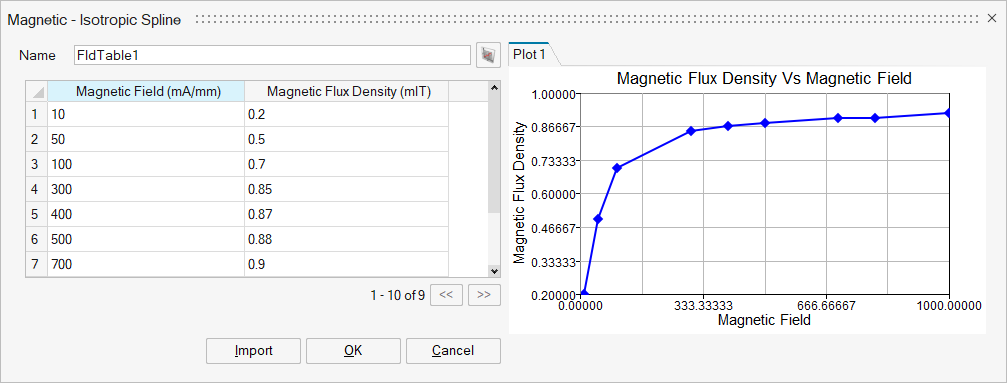This screenshot has width=1007, height=383.
Task: Select the Magnetic Flux Density (mIT) column header
Action: (x=346, y=91)
